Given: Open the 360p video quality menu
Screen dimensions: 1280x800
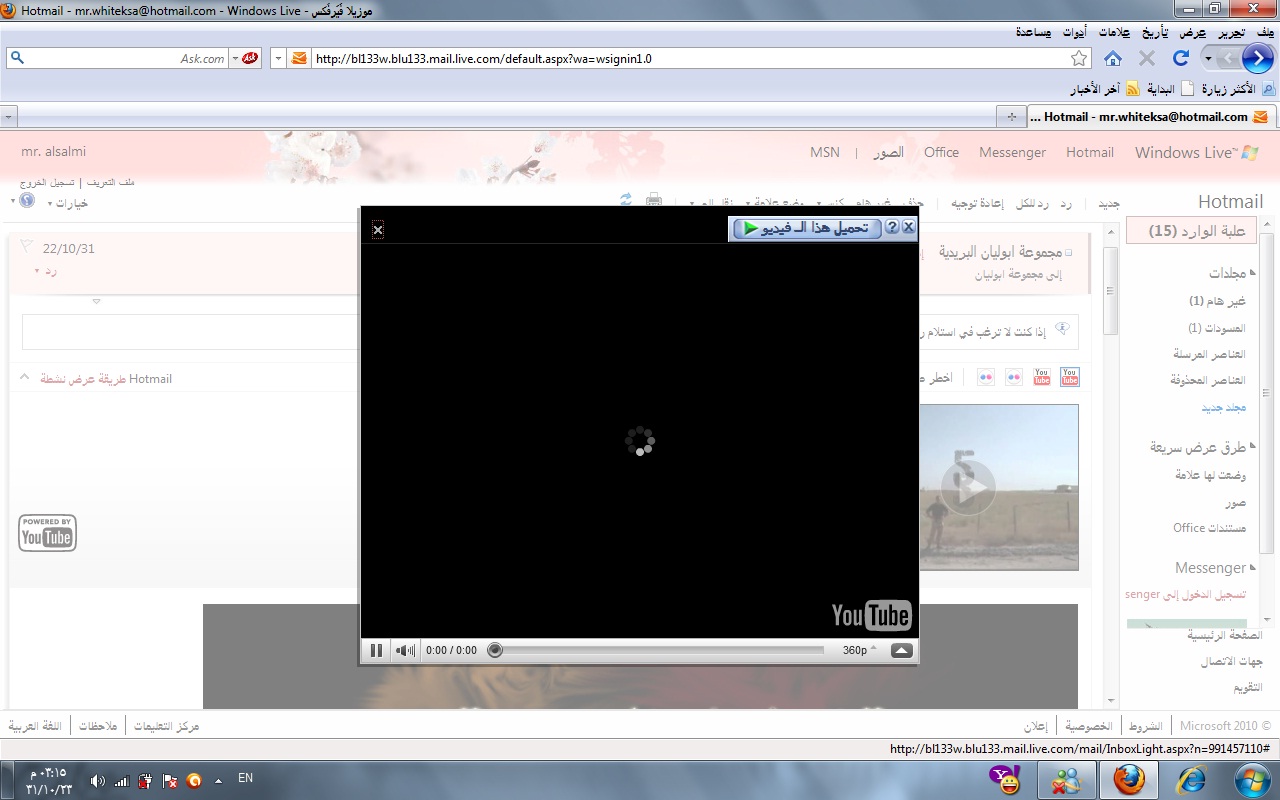Looking at the screenshot, I should click(x=858, y=650).
